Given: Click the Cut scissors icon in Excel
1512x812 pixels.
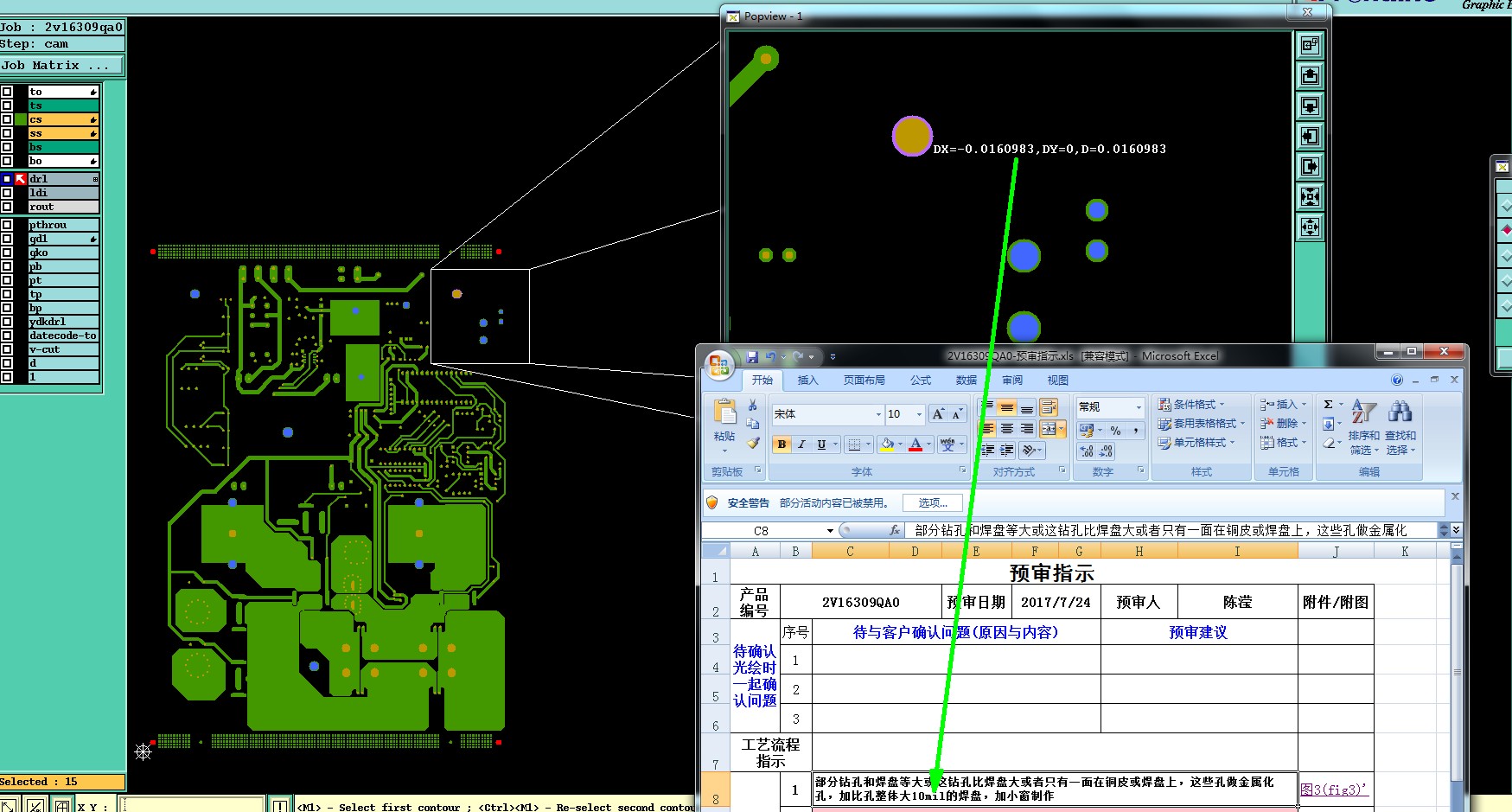Looking at the screenshot, I should [752, 406].
